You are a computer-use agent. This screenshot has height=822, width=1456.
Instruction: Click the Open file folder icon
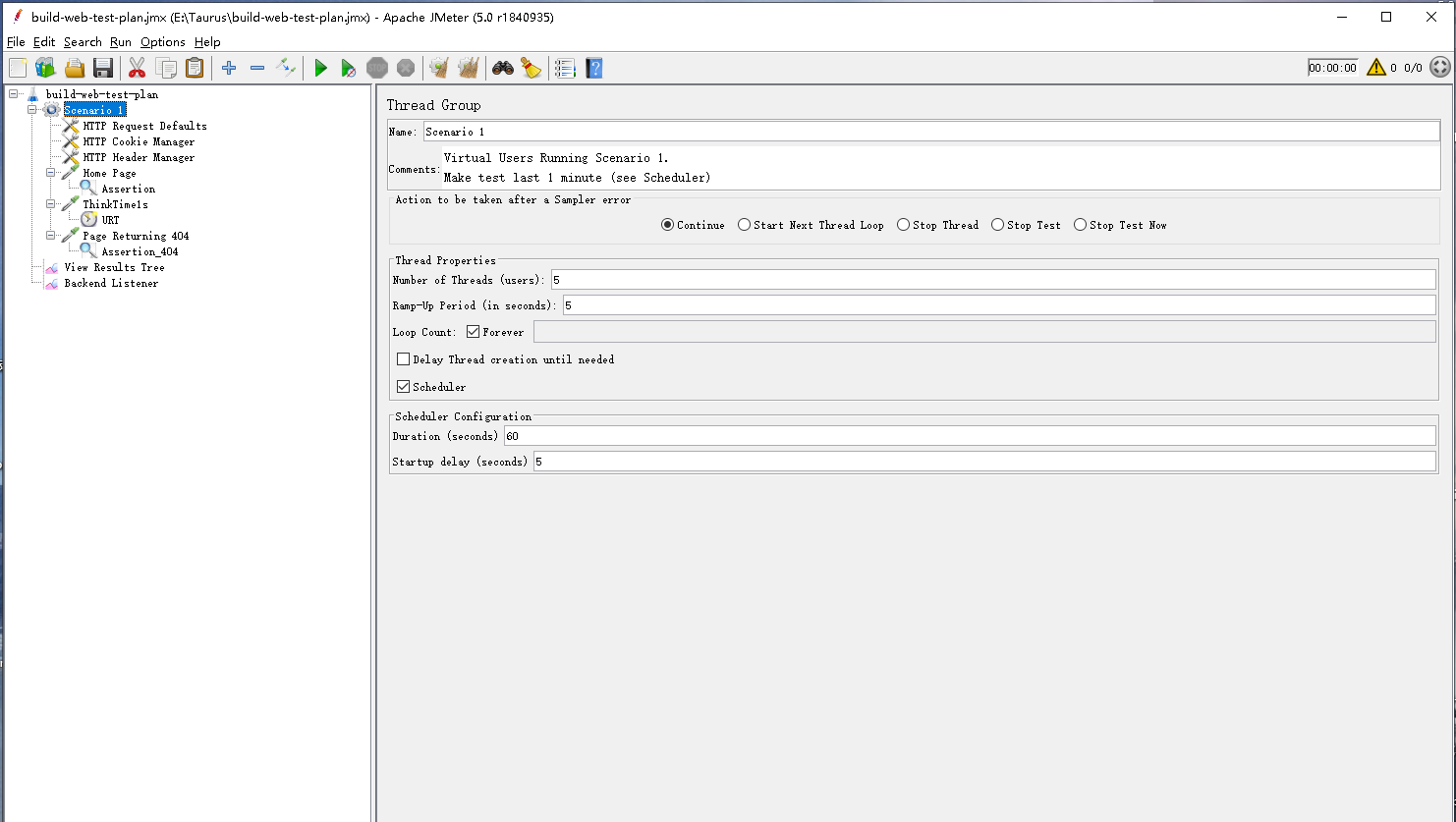tap(75, 68)
